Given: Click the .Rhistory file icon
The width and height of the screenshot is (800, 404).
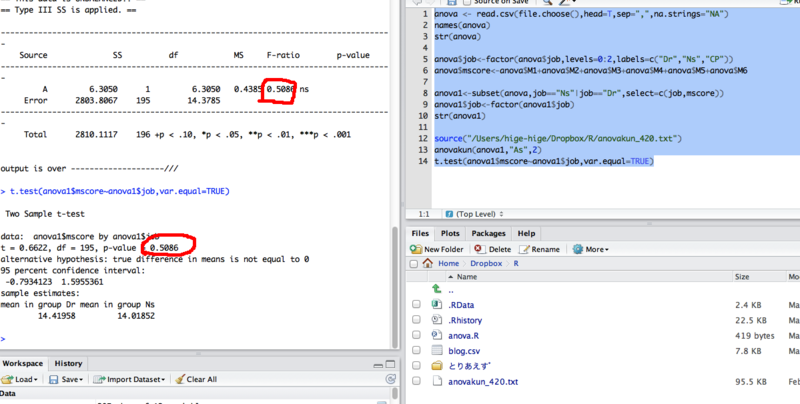Looking at the screenshot, I should click(436, 320).
